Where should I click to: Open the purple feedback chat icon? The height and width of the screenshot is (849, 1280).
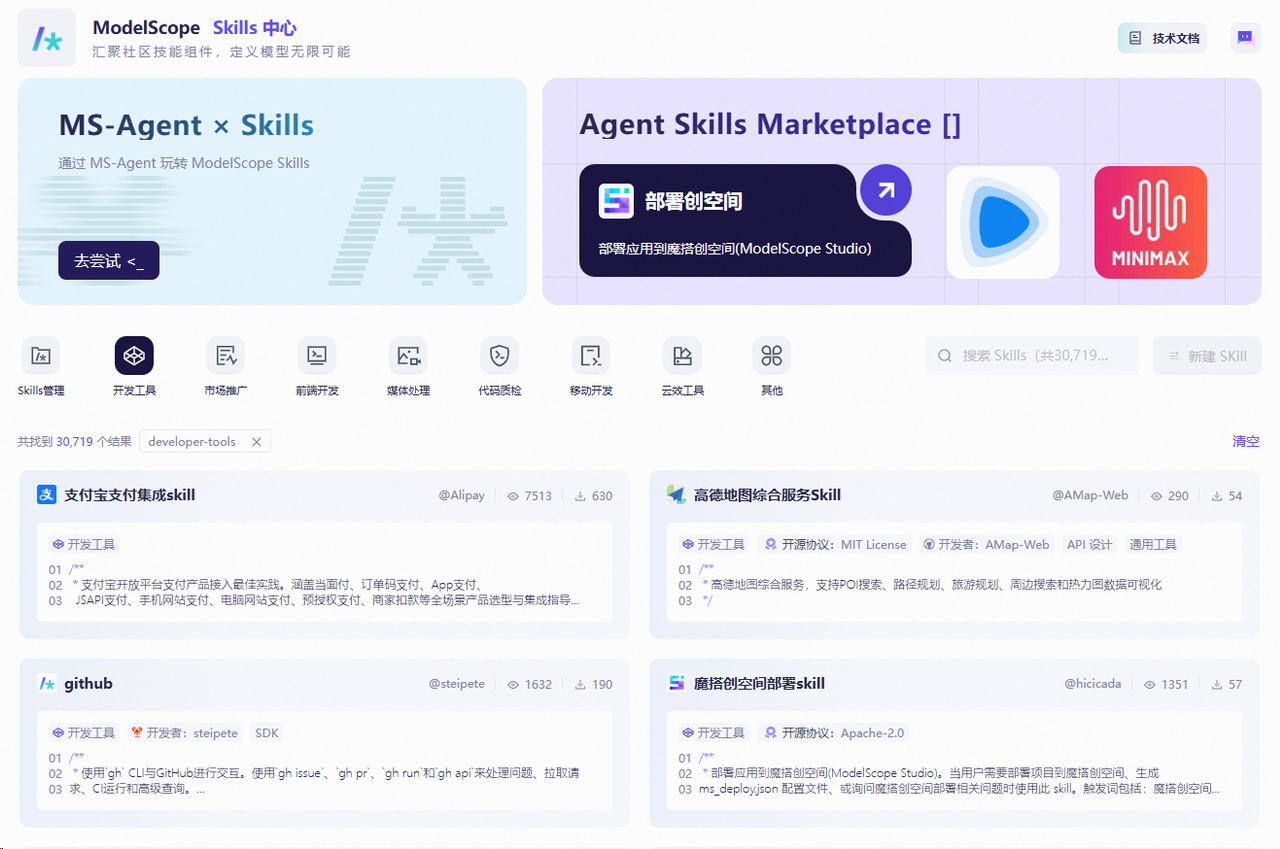[x=1245, y=38]
